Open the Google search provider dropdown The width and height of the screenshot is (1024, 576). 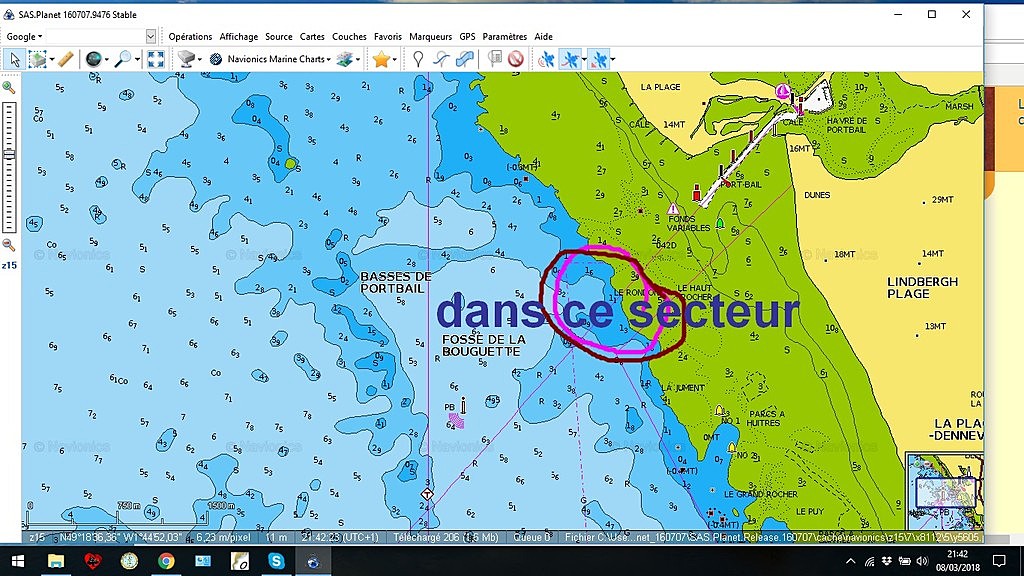coord(24,37)
